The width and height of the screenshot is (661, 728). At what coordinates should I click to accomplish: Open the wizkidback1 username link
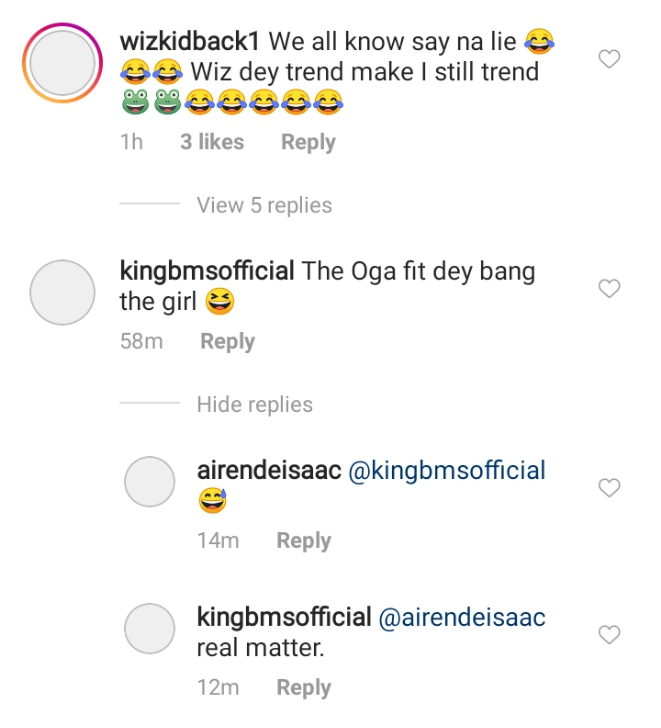point(190,41)
